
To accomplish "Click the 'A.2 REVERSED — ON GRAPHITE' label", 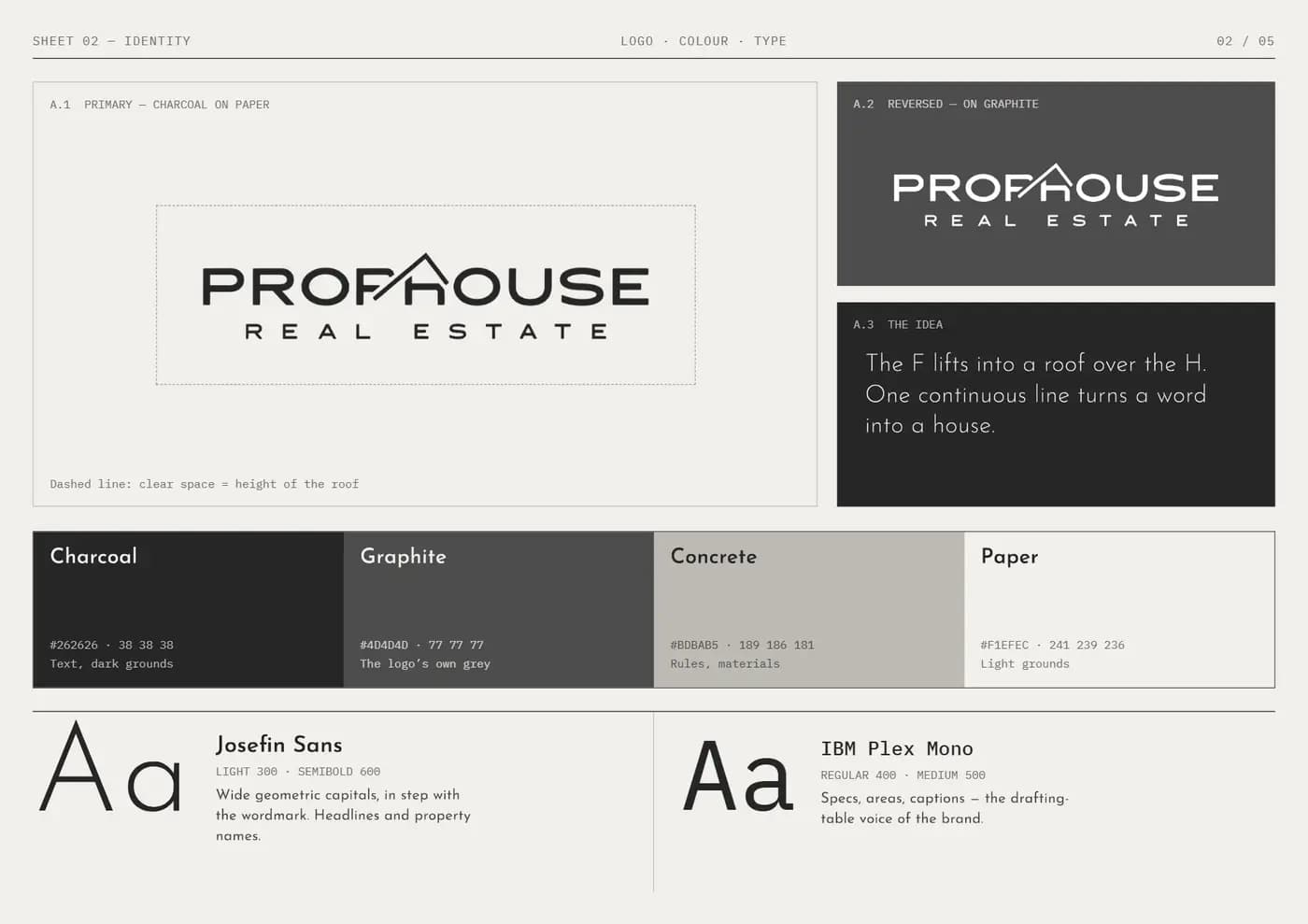I will point(945,104).
